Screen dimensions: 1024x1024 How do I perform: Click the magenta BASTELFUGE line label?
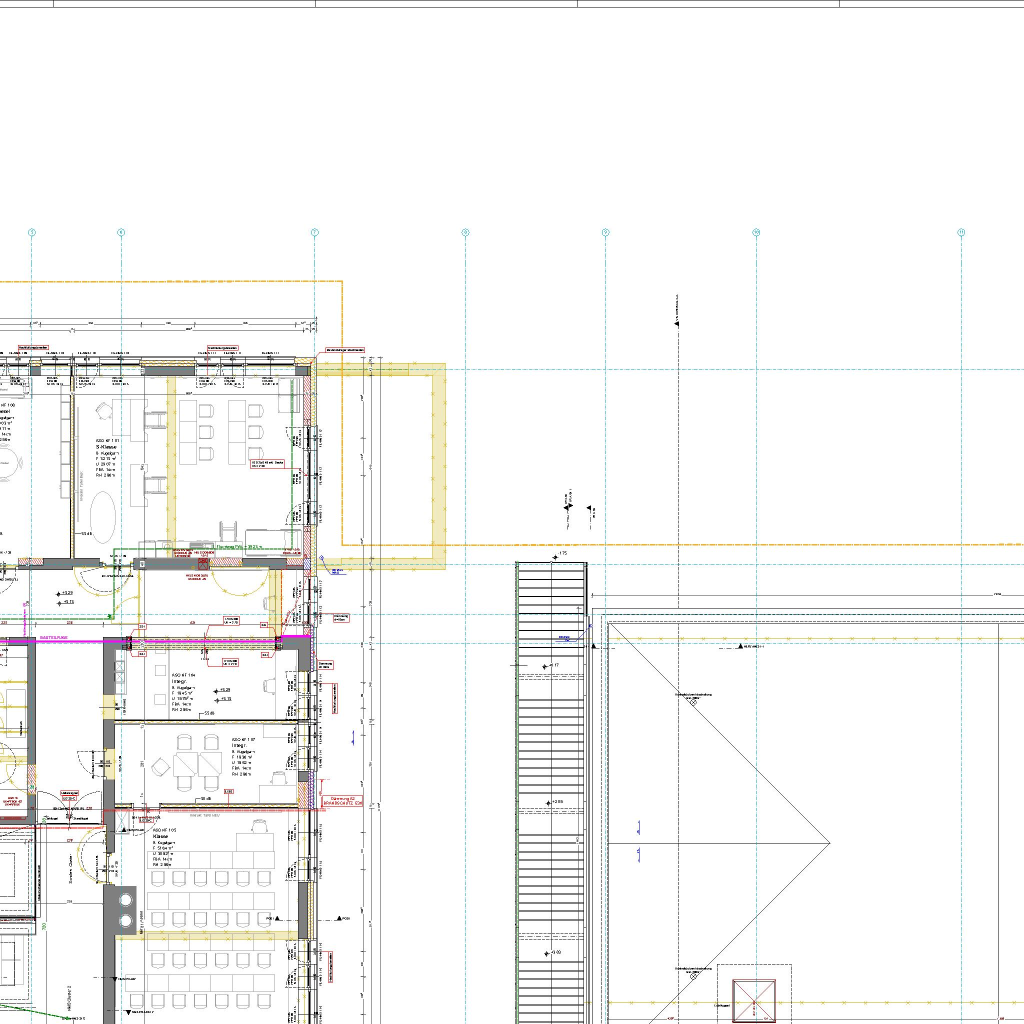pos(53,637)
